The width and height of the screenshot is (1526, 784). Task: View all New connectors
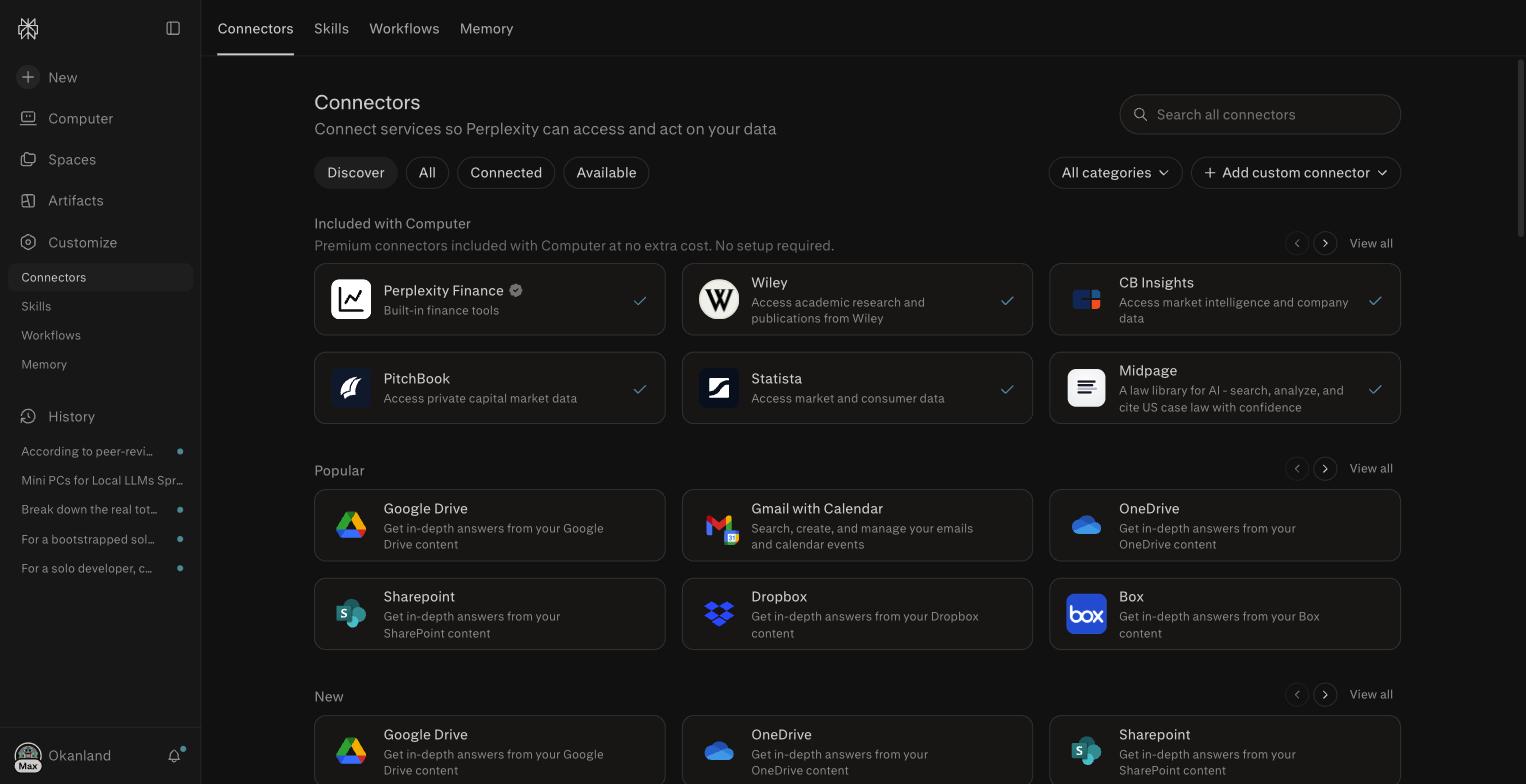1371,694
